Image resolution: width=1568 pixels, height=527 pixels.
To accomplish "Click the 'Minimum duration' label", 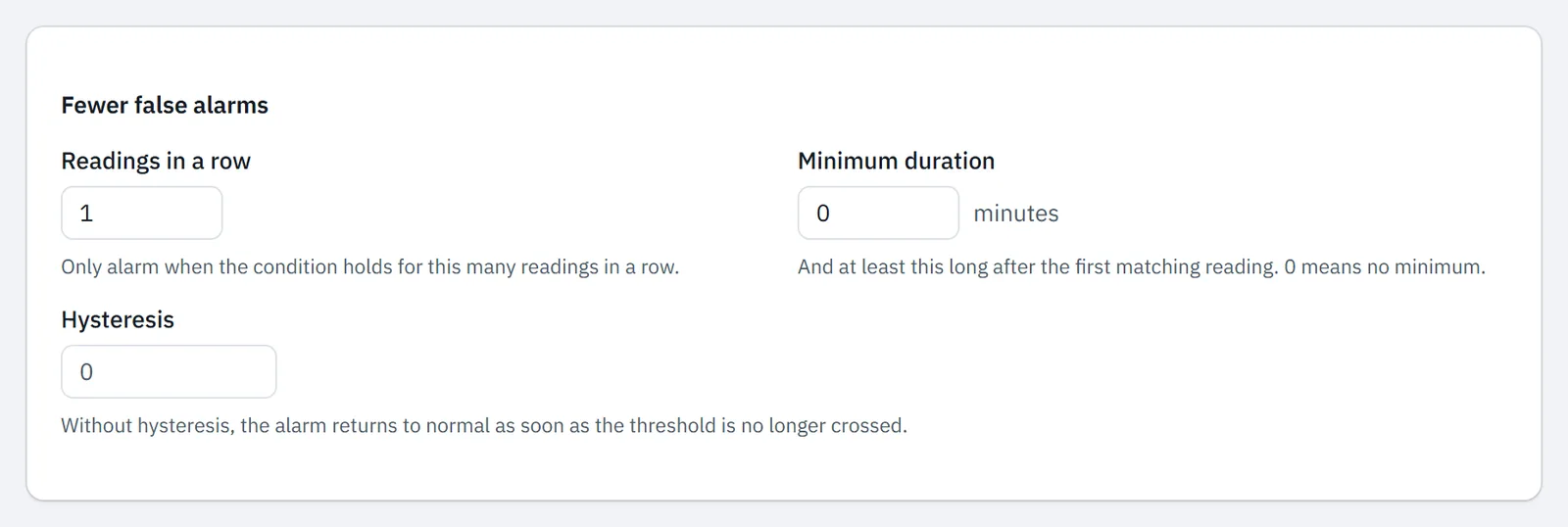I will click(896, 161).
